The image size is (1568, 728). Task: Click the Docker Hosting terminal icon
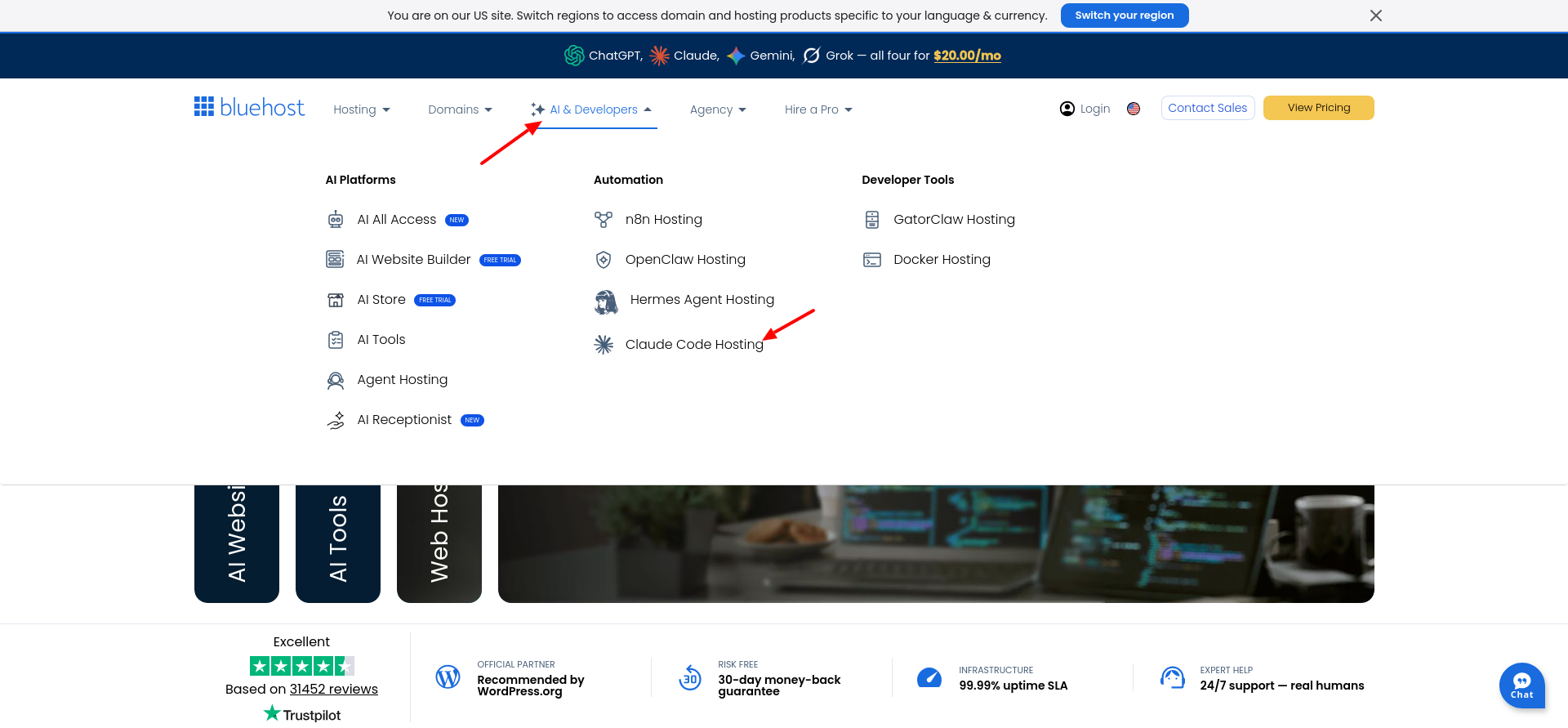tap(872, 260)
